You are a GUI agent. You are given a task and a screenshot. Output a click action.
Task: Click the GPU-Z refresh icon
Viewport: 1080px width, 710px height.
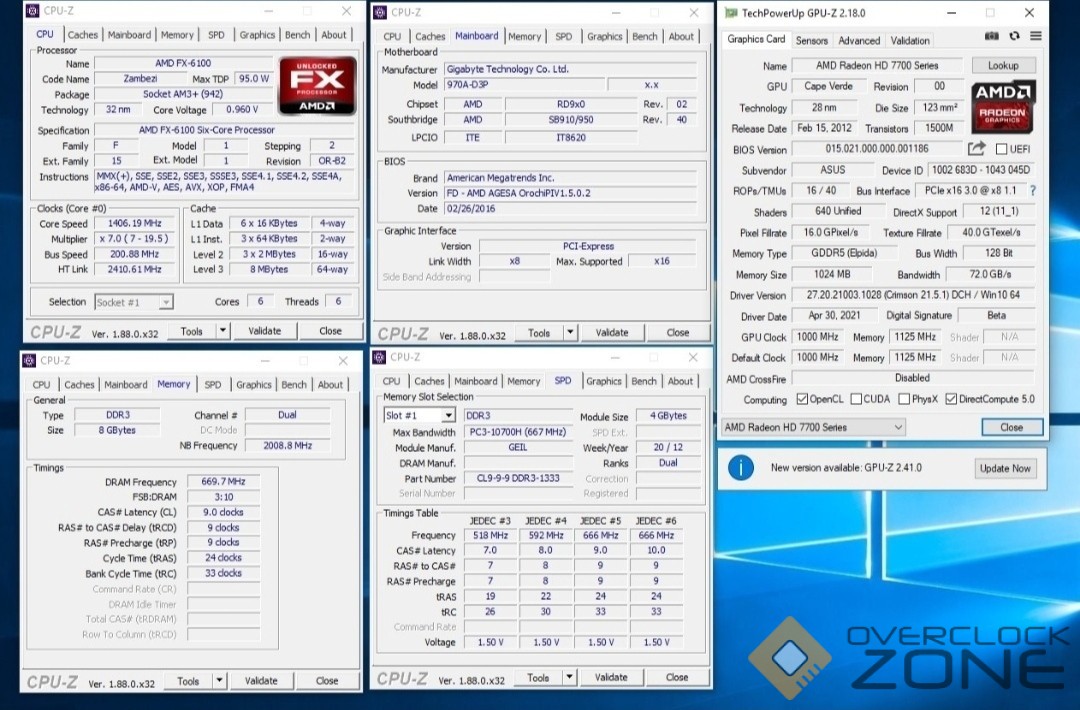(1014, 36)
